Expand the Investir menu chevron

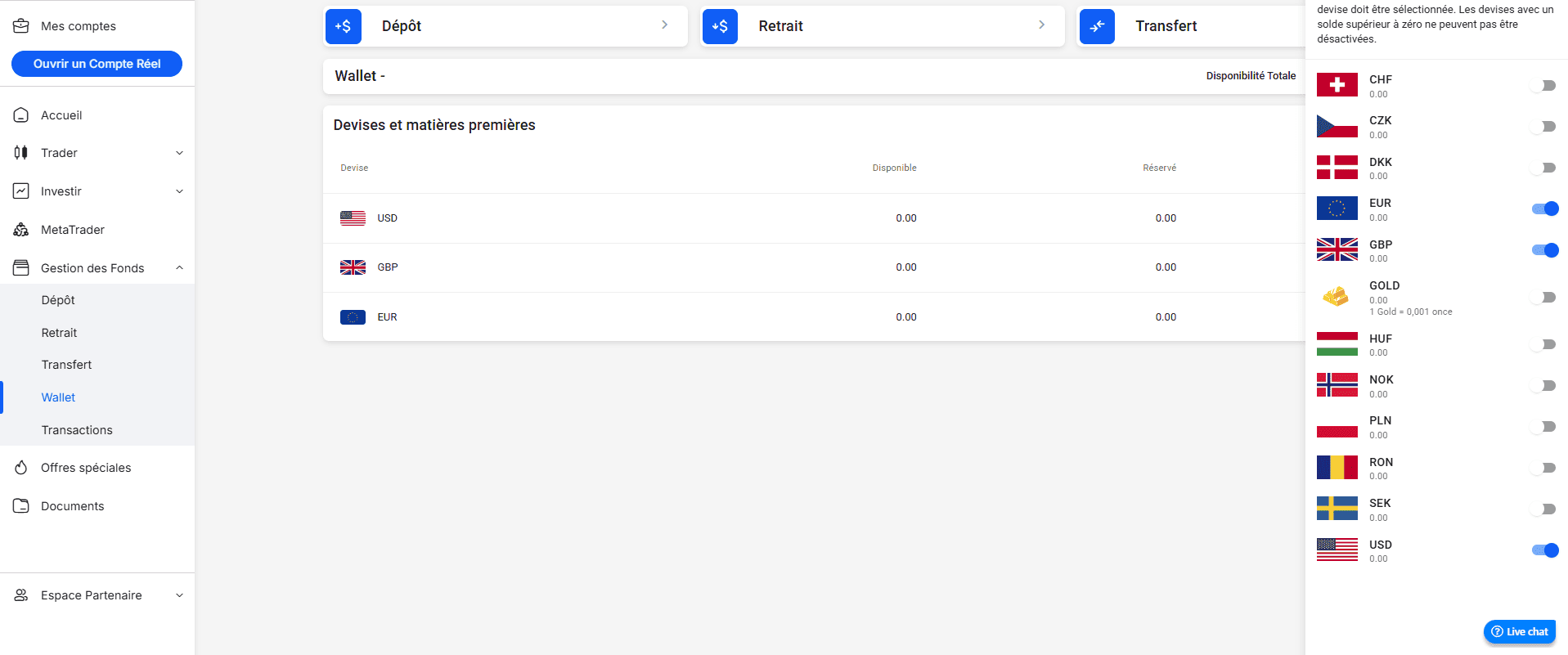pos(179,191)
